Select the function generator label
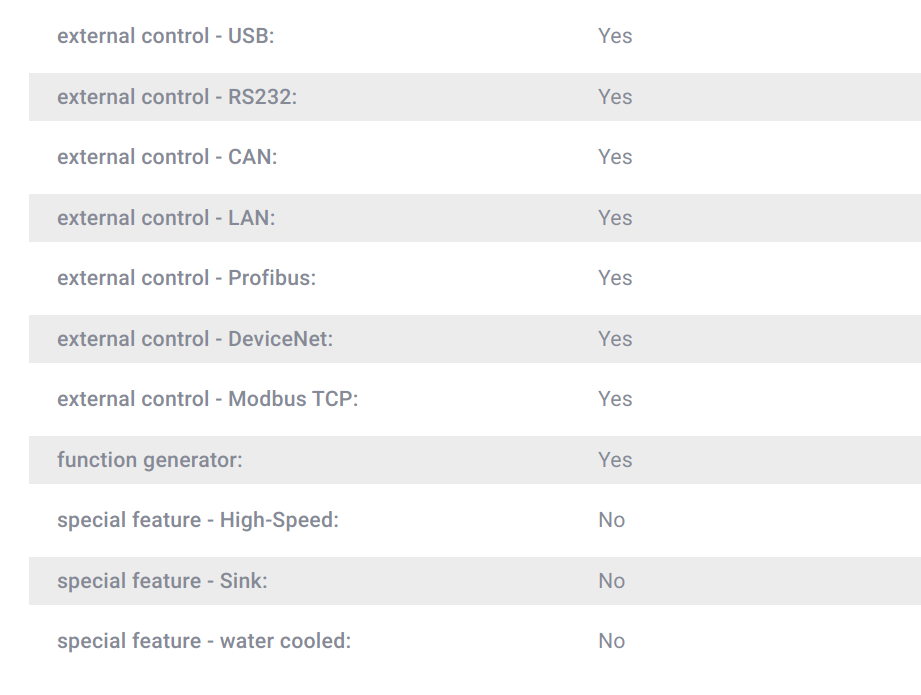Image resolution: width=921 pixels, height=695 pixels. point(150,460)
